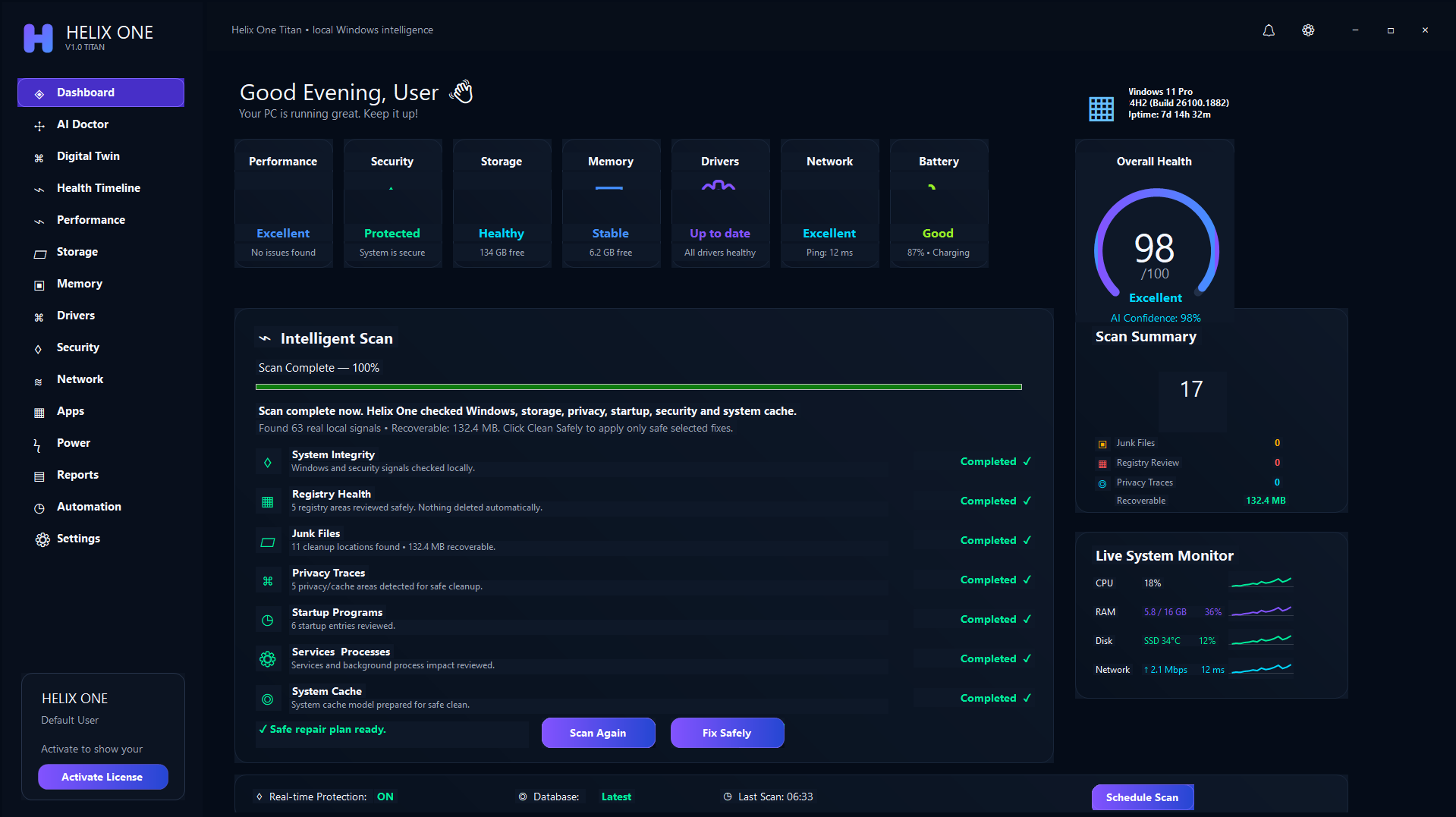The image size is (1456, 817).
Task: Open the Security Protected status card
Action: tap(392, 203)
